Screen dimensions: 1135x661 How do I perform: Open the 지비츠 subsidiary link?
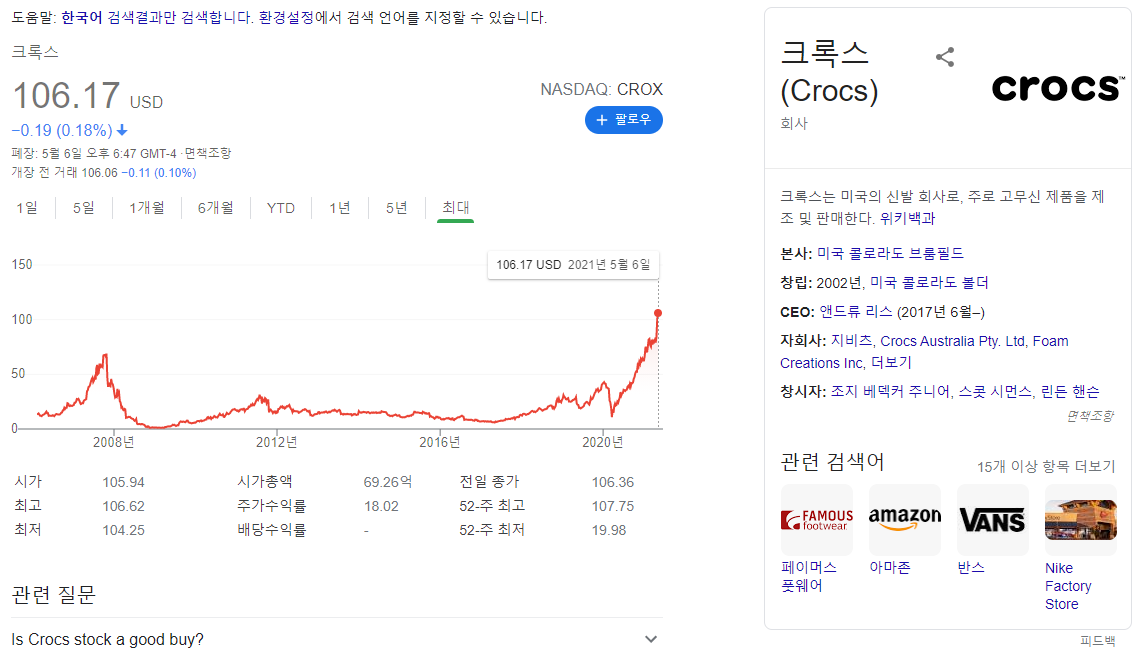coord(851,341)
